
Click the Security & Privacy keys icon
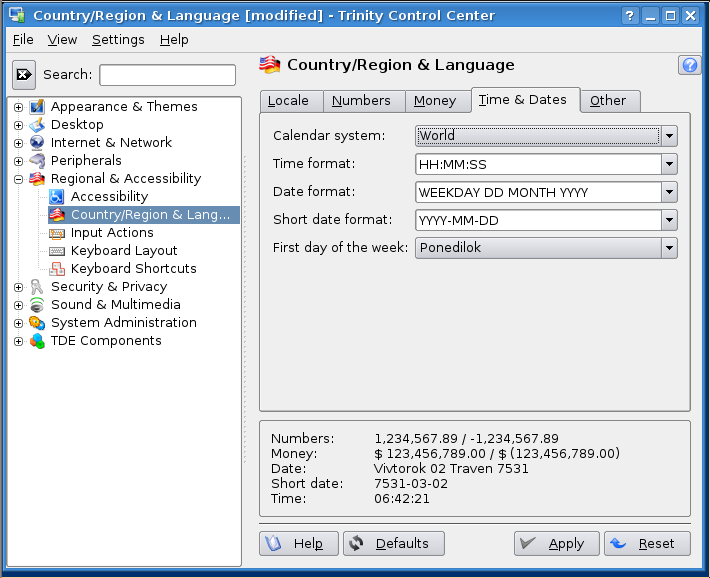(x=37, y=287)
